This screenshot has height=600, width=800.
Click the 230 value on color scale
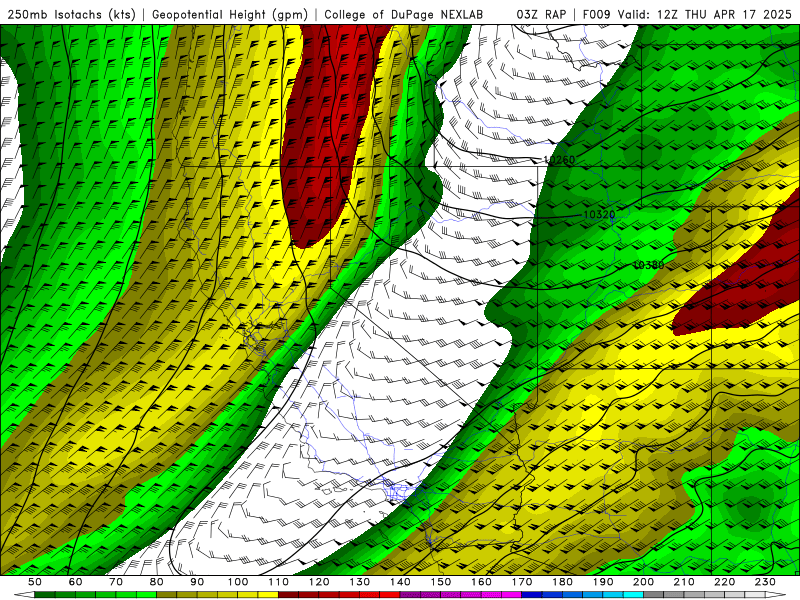point(765,582)
